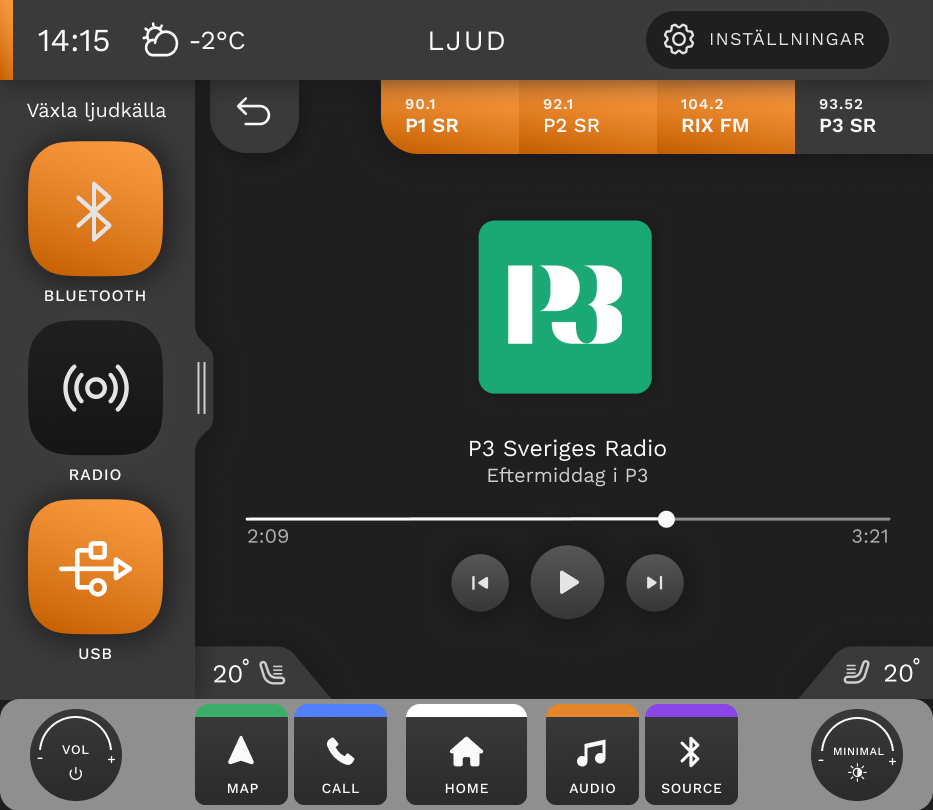Select Bluetooth as audio source
Screen dimensions: 933x810
click(x=95, y=208)
